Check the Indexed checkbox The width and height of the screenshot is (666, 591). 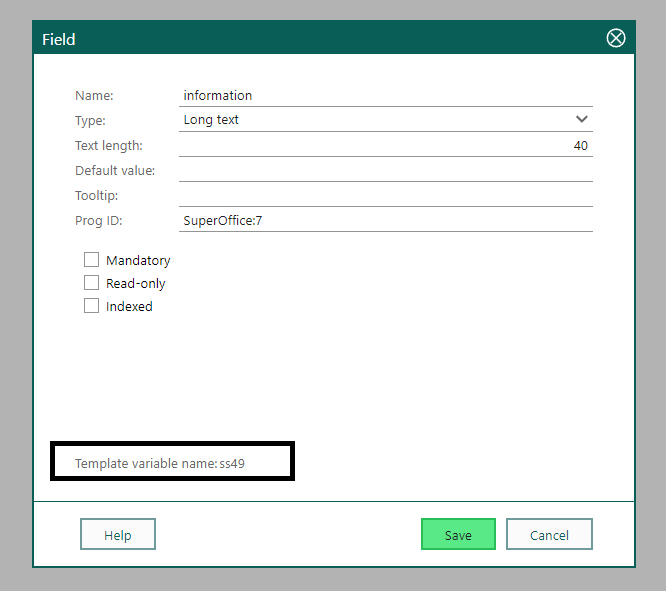point(92,306)
